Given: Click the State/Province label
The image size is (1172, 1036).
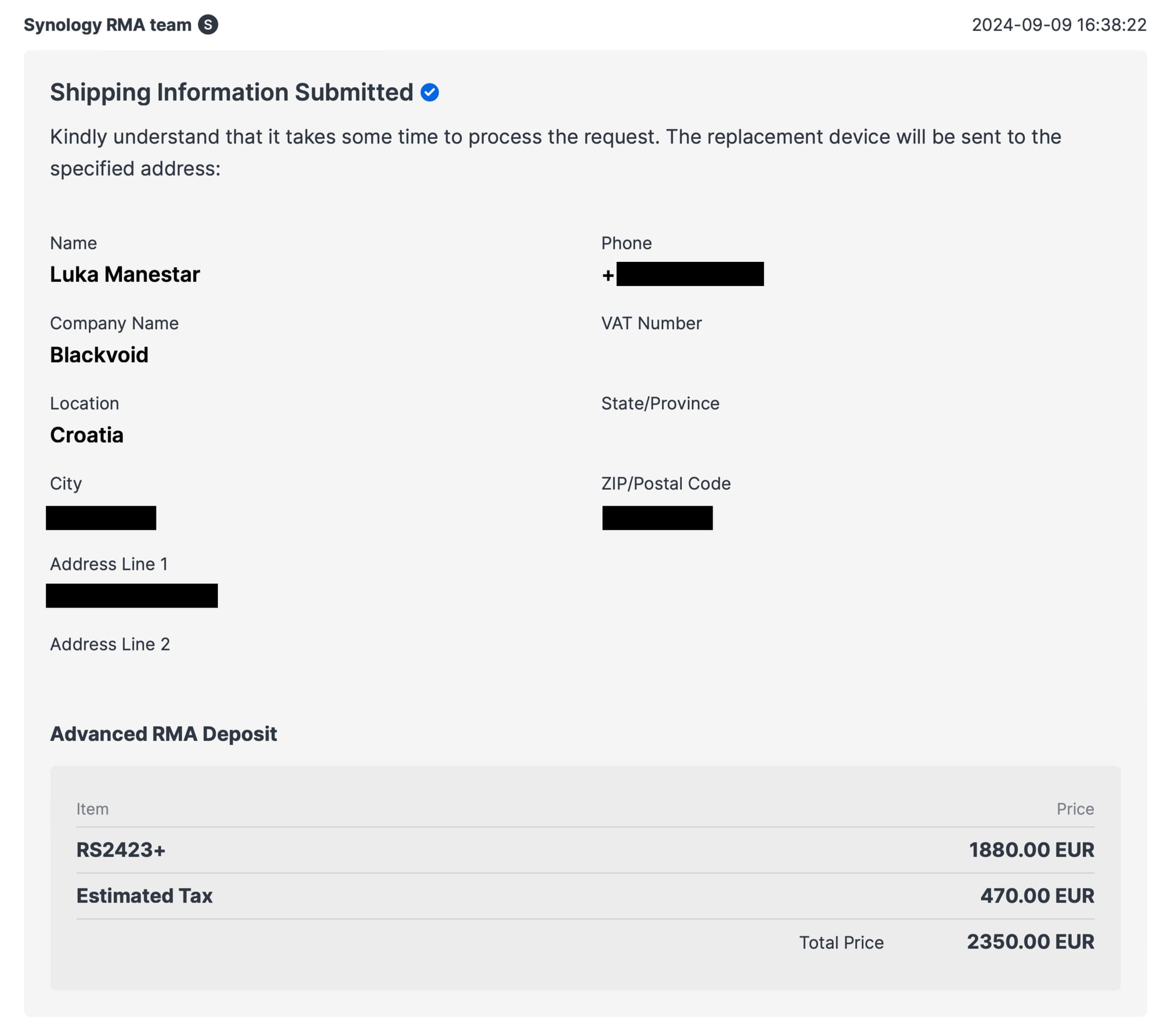Looking at the screenshot, I should pyautogui.click(x=660, y=403).
